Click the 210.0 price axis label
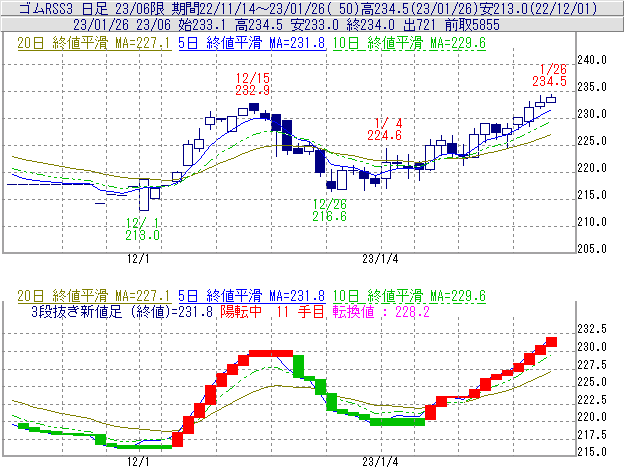Screen dimensions: 624x475 point(592,222)
